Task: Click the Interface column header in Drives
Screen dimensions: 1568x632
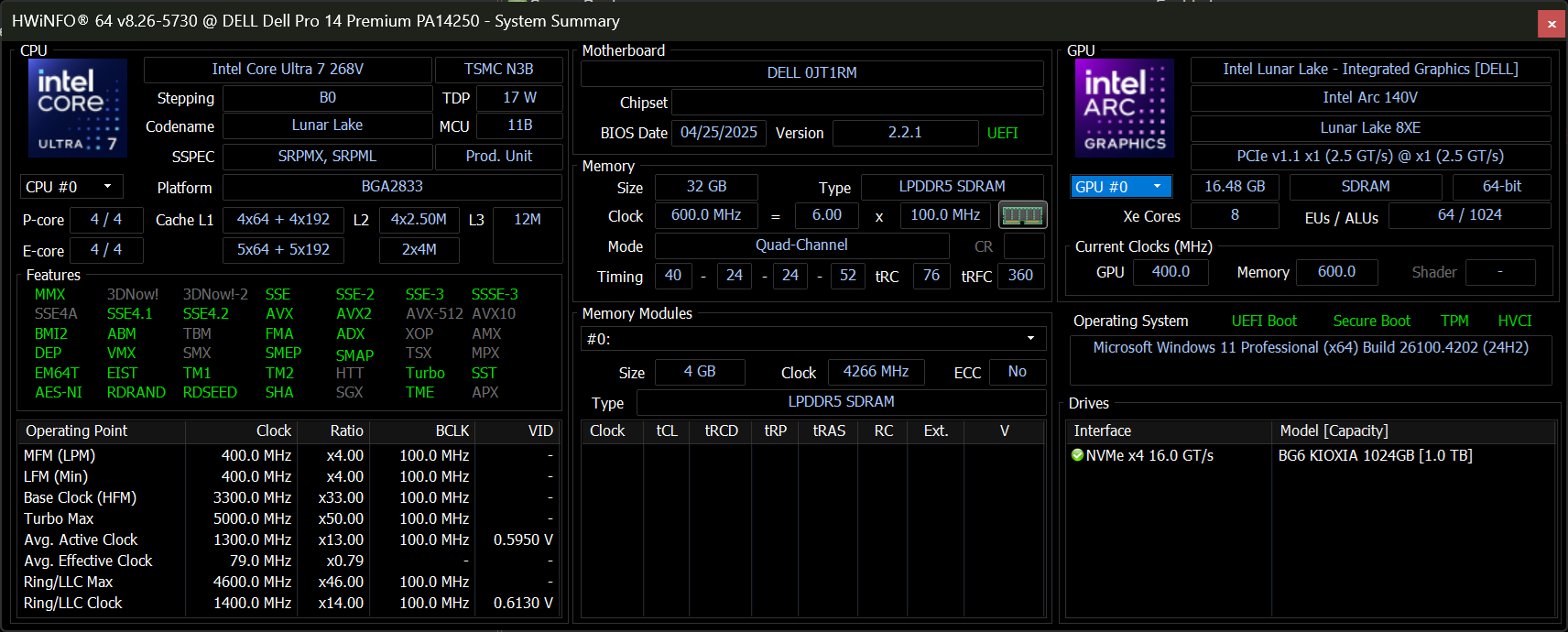Action: pyautogui.click(x=1169, y=430)
